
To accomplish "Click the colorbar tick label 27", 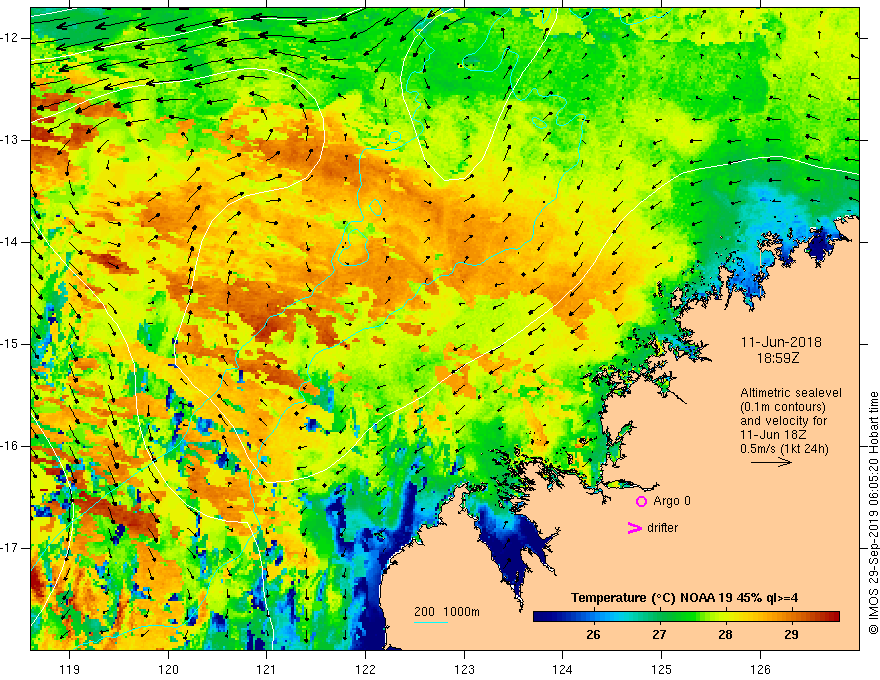I will pyautogui.click(x=659, y=635).
